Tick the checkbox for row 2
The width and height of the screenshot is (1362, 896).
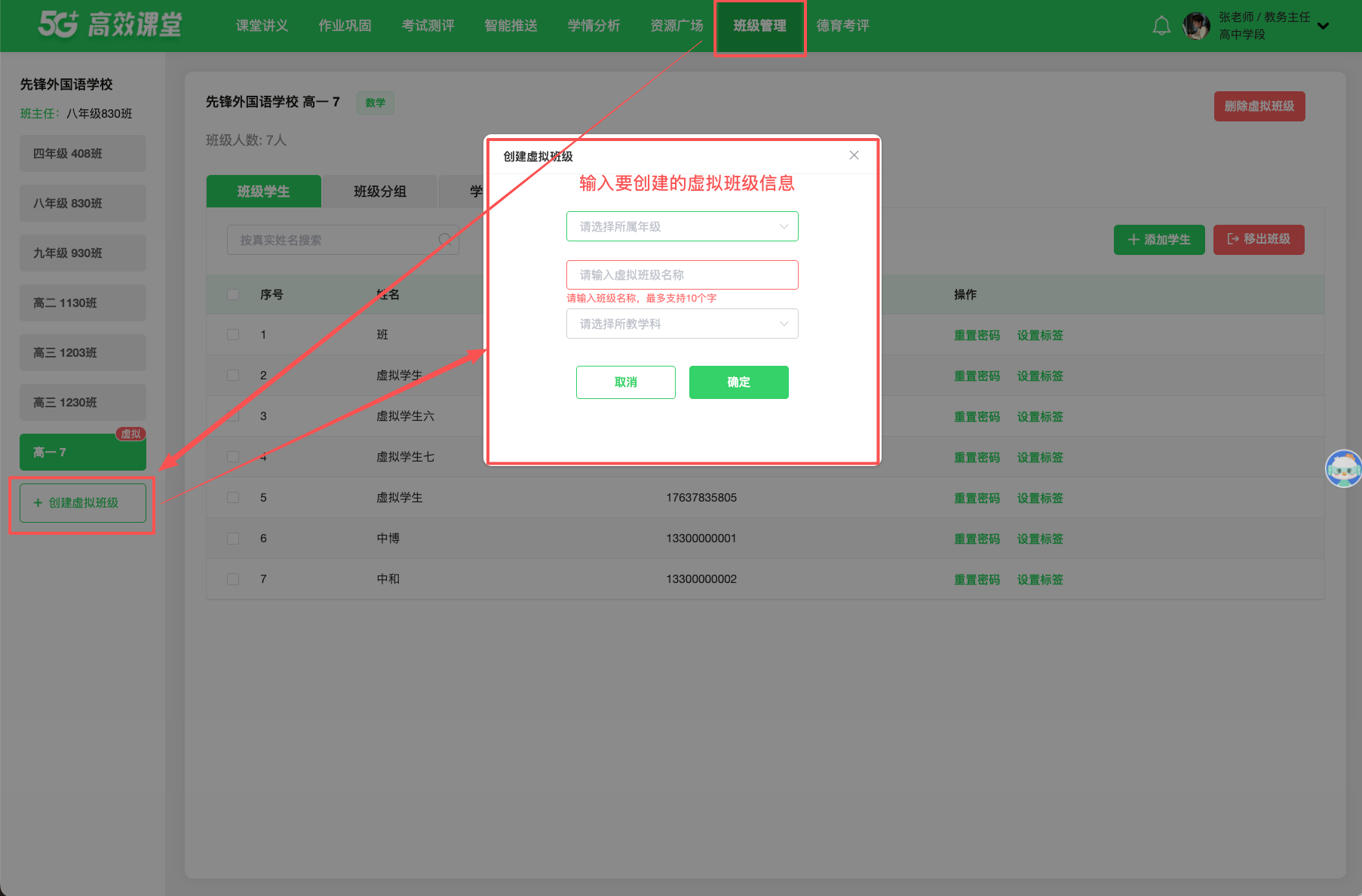[233, 376]
